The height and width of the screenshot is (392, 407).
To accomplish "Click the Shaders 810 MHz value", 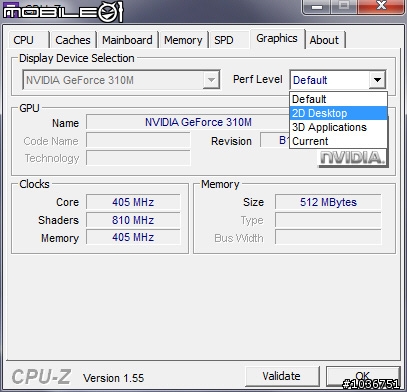I will pos(133,220).
